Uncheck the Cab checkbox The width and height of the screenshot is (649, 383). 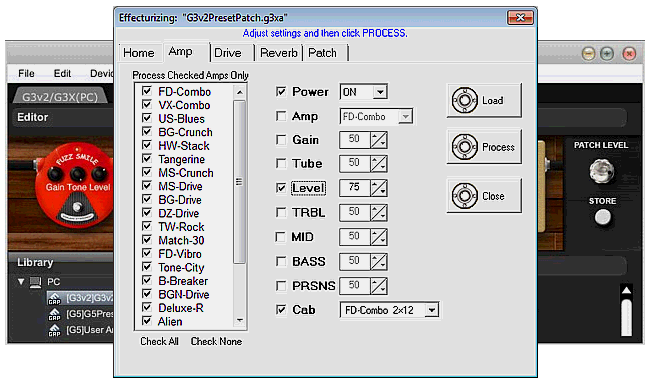pyautogui.click(x=281, y=309)
